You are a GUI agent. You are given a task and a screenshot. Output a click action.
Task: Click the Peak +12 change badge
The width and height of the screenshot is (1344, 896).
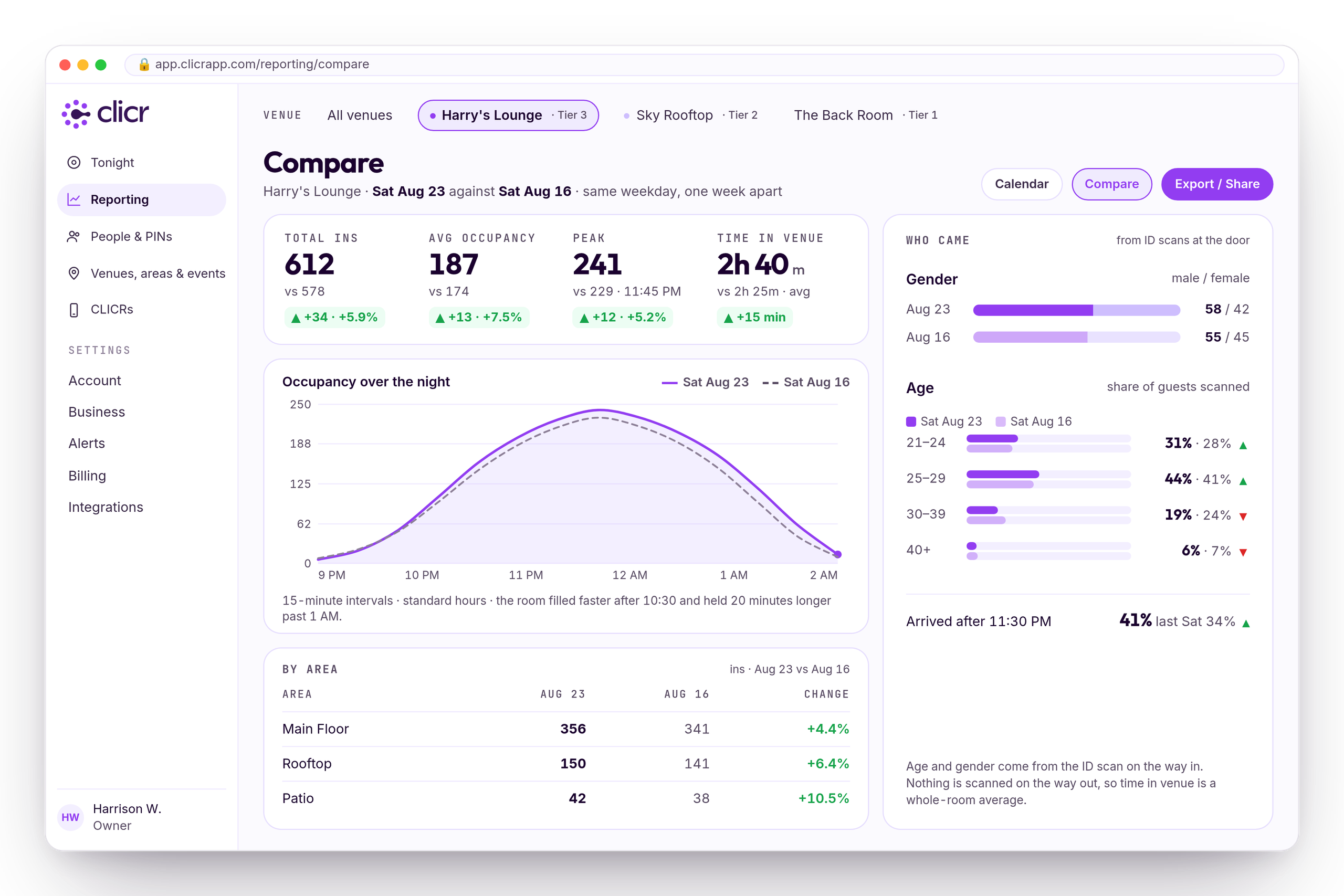tap(623, 318)
